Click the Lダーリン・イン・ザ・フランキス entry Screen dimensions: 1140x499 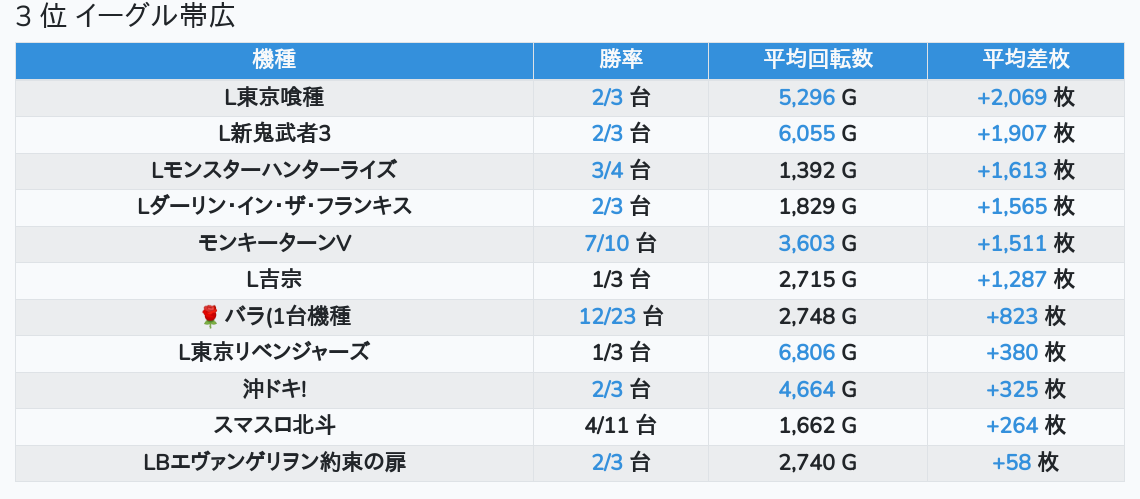[x=274, y=206]
